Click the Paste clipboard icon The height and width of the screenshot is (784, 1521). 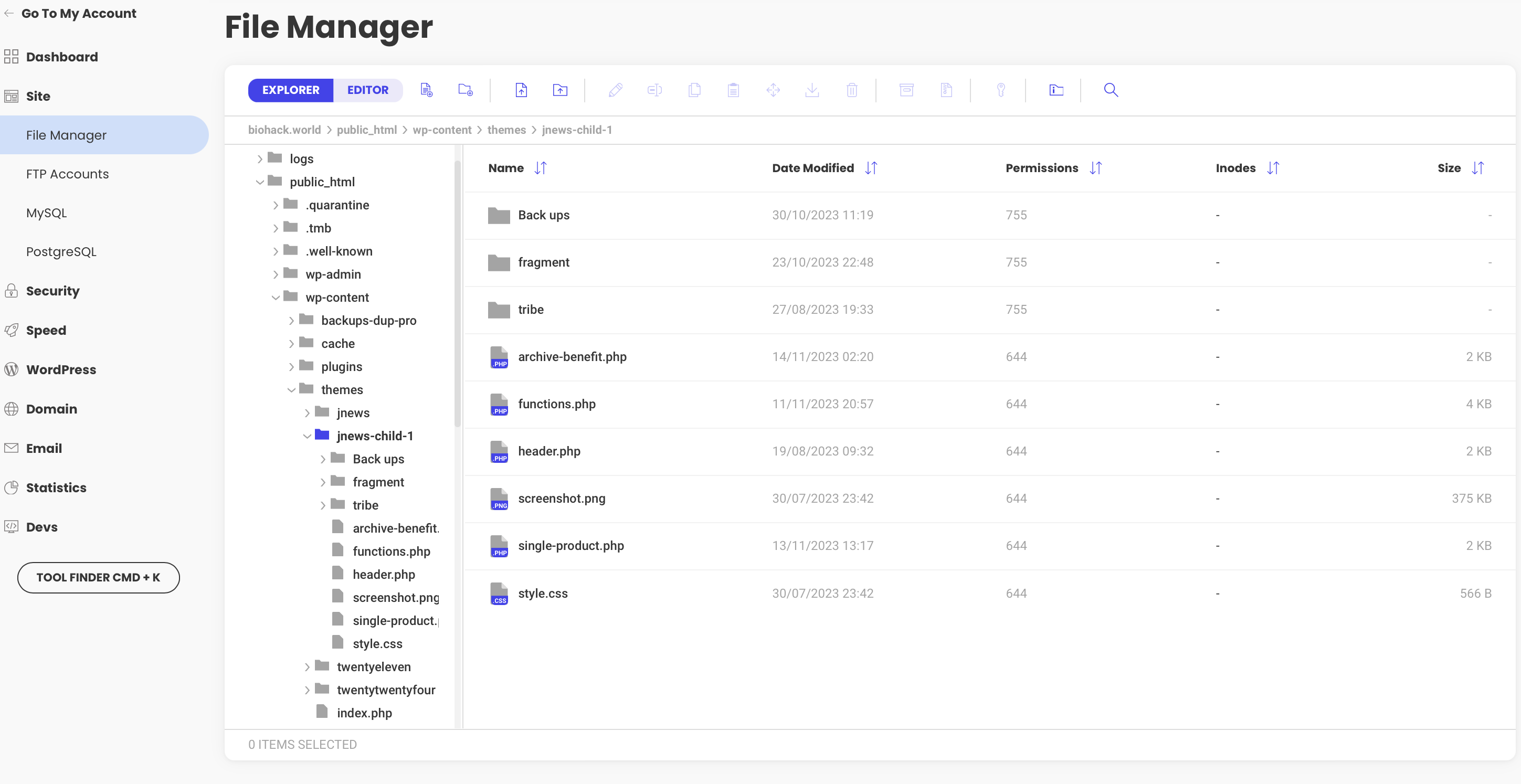coord(733,90)
